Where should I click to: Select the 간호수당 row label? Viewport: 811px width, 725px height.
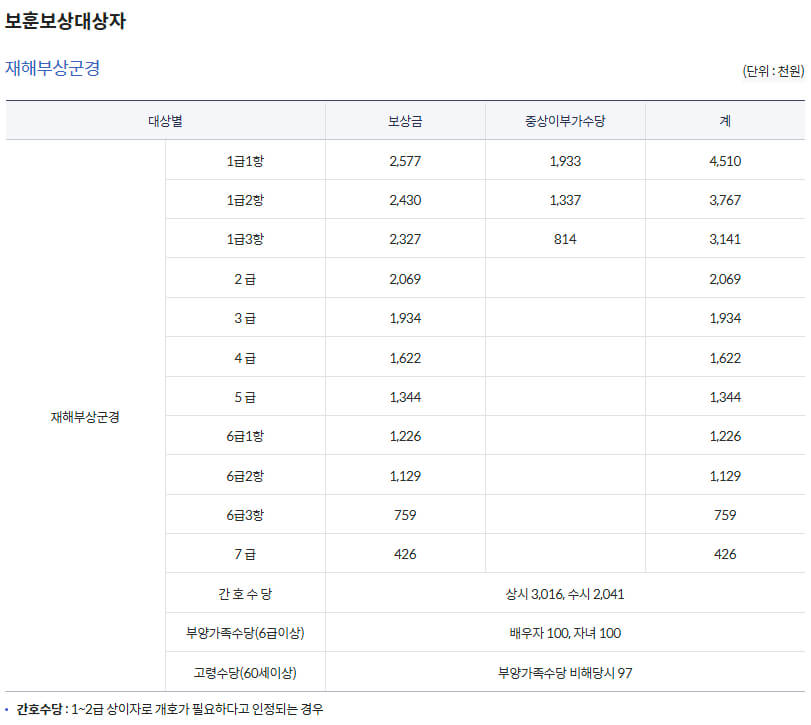coord(244,592)
